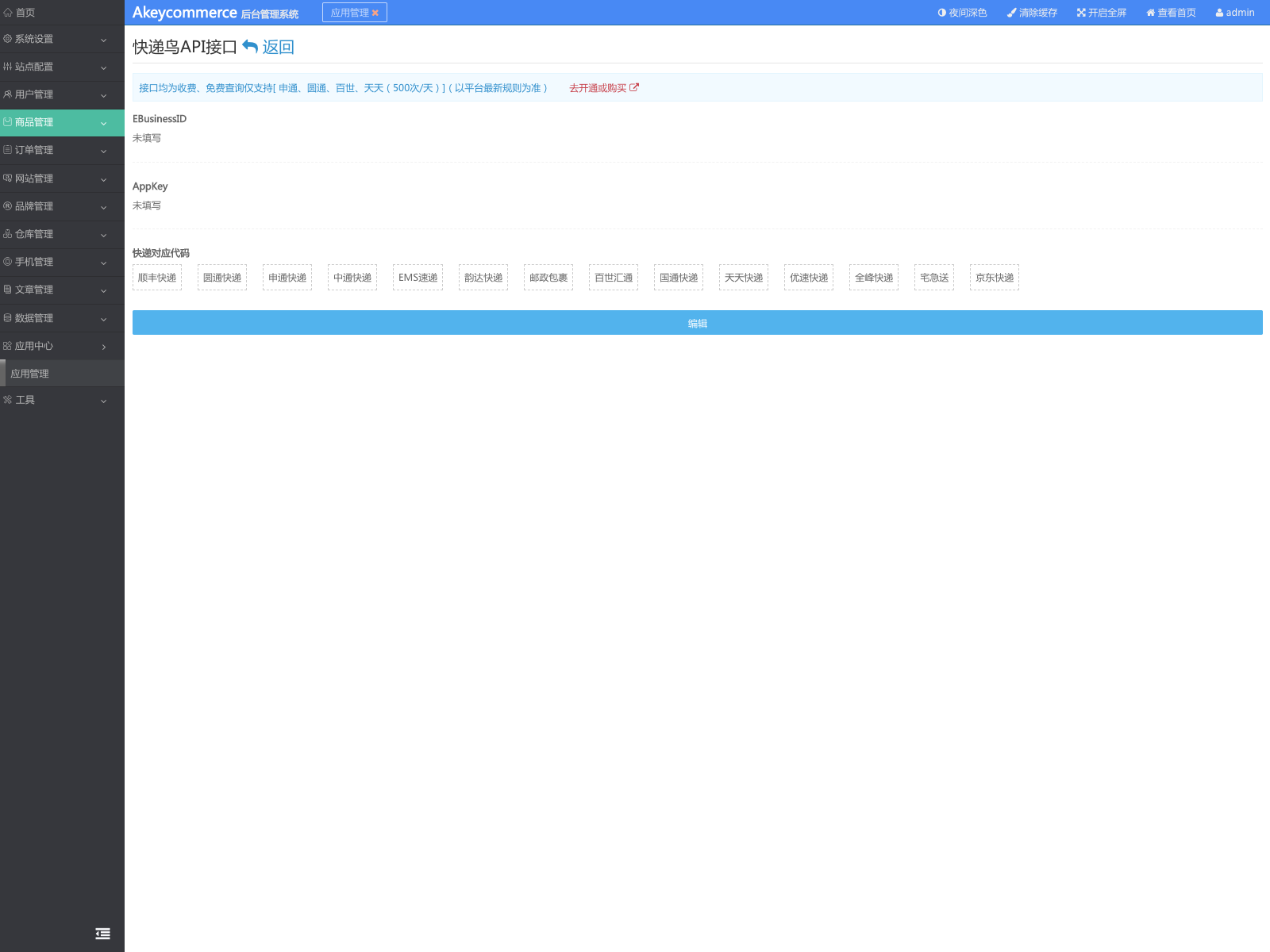Click the 全峰快递 code tag
This screenshot has height=952, width=1270.
point(874,278)
